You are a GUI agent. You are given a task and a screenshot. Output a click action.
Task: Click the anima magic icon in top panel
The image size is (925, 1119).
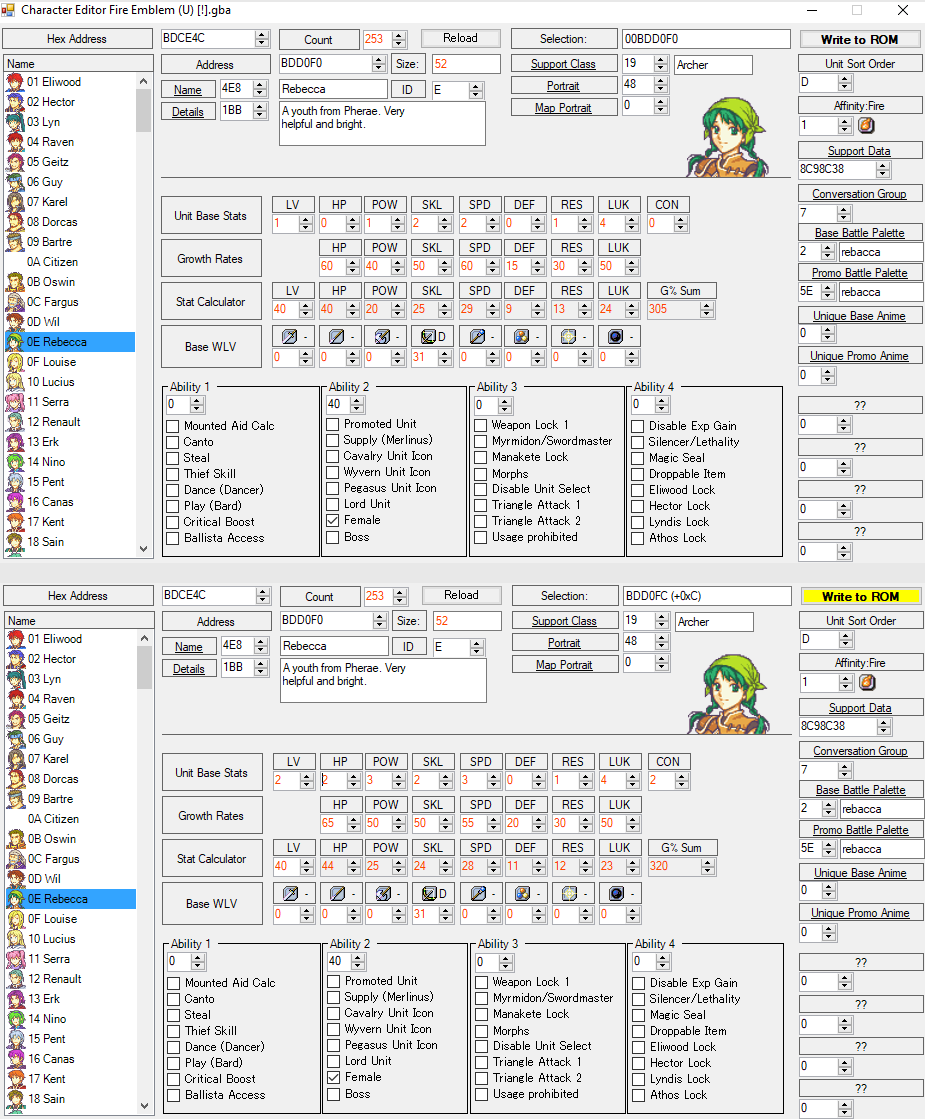(522, 336)
